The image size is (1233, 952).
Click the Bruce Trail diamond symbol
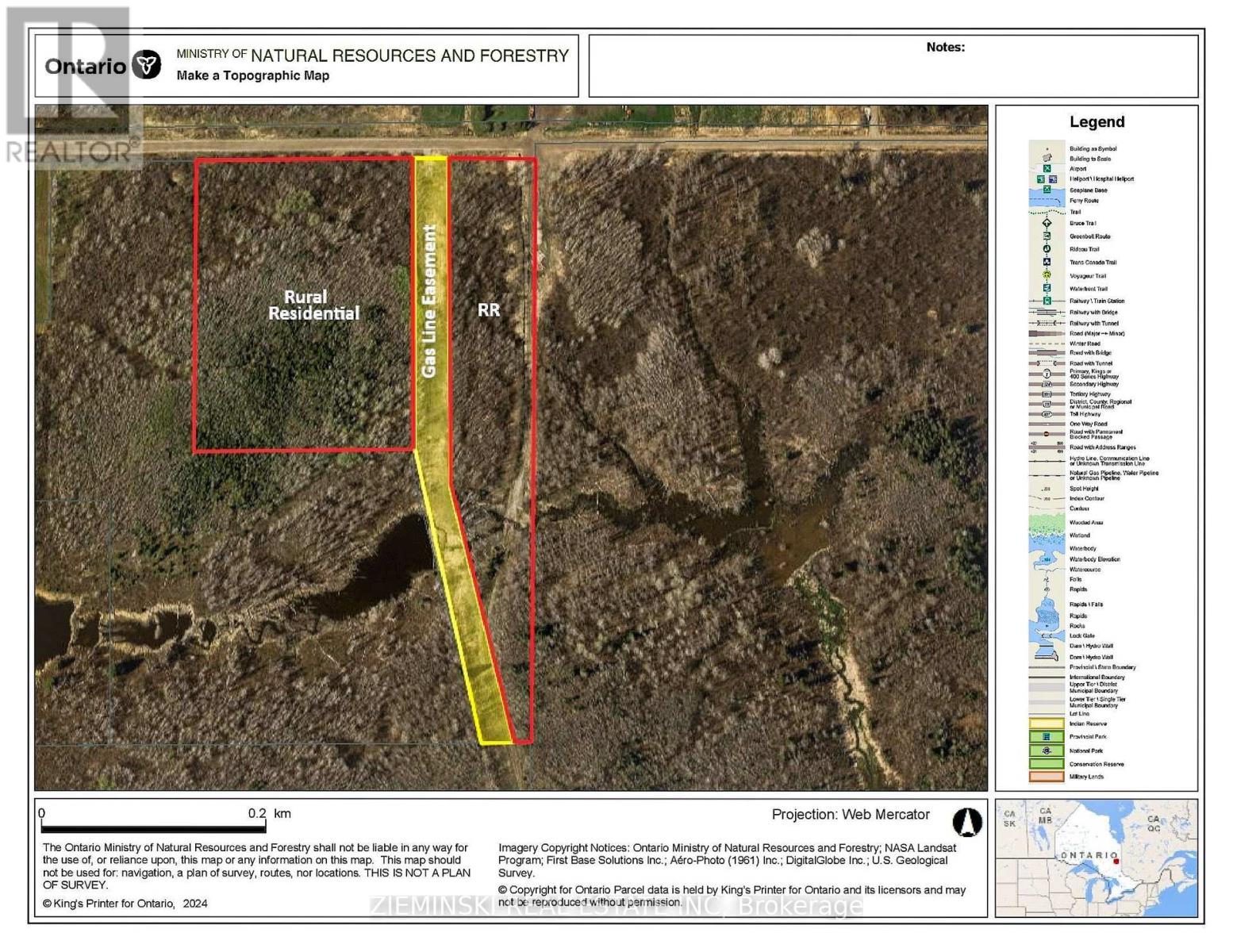[x=1047, y=223]
